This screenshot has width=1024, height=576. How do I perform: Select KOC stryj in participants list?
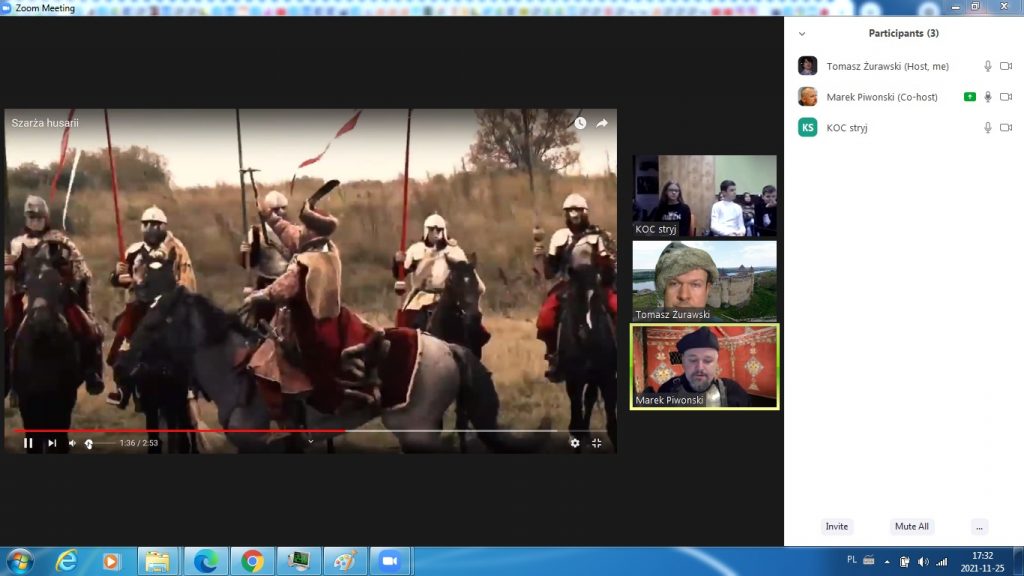[848, 127]
